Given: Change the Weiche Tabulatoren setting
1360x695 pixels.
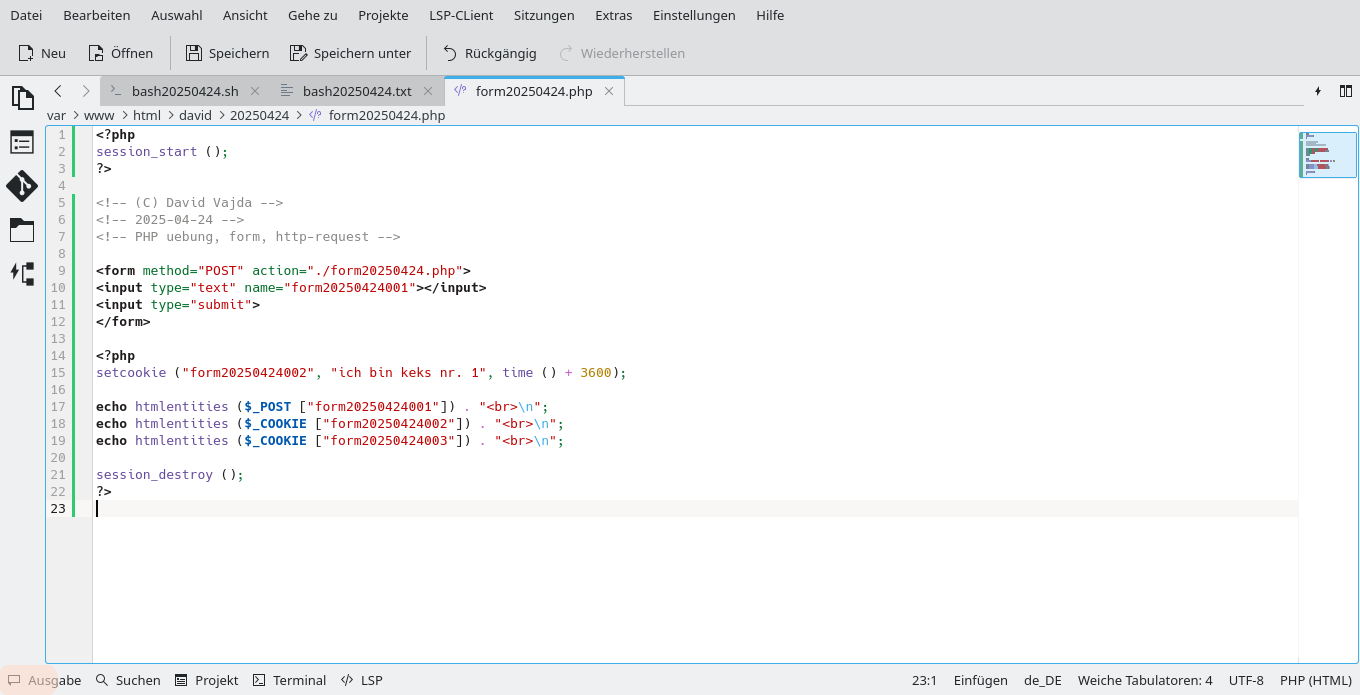Looking at the screenshot, I should 1144,680.
